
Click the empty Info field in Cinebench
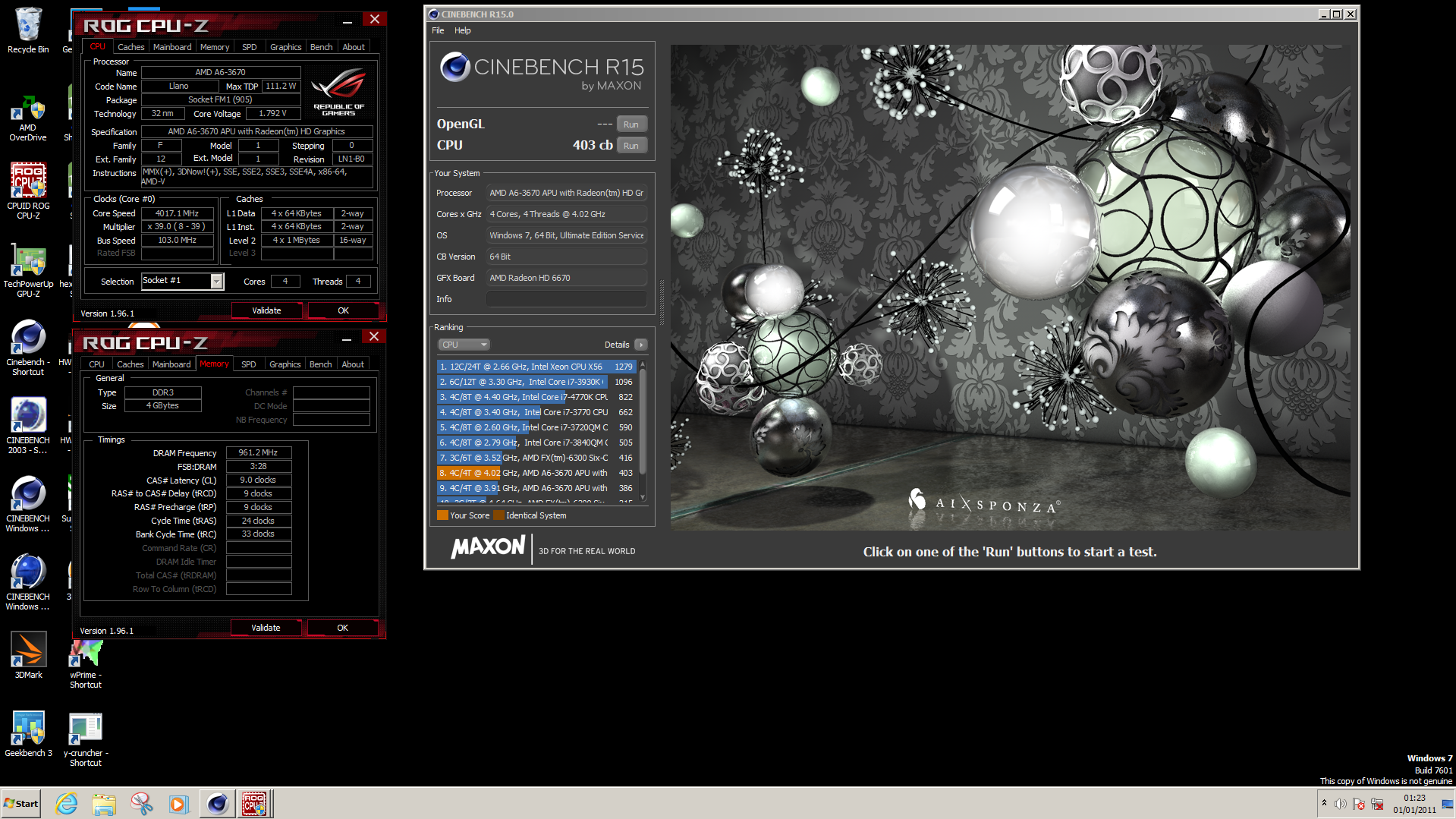pos(566,299)
